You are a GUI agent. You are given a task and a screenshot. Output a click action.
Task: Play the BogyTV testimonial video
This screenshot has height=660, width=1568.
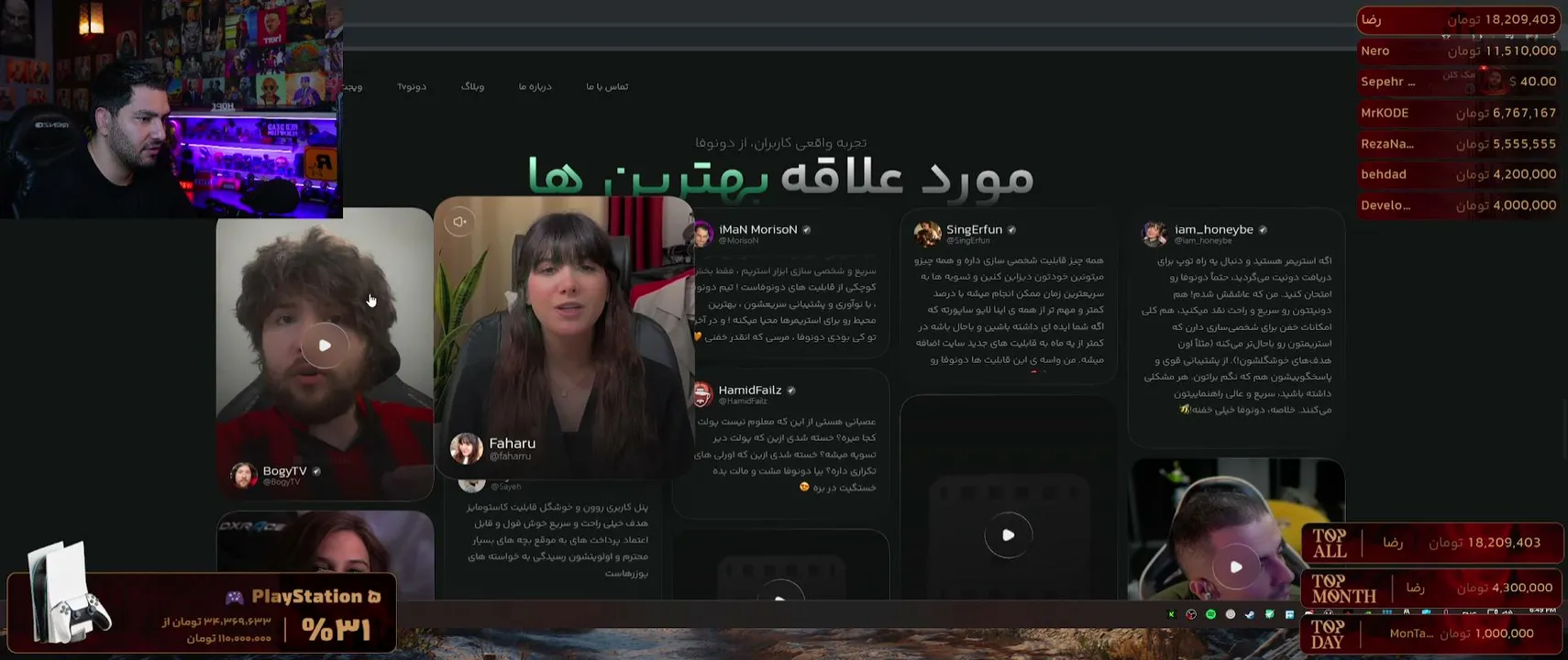point(325,346)
